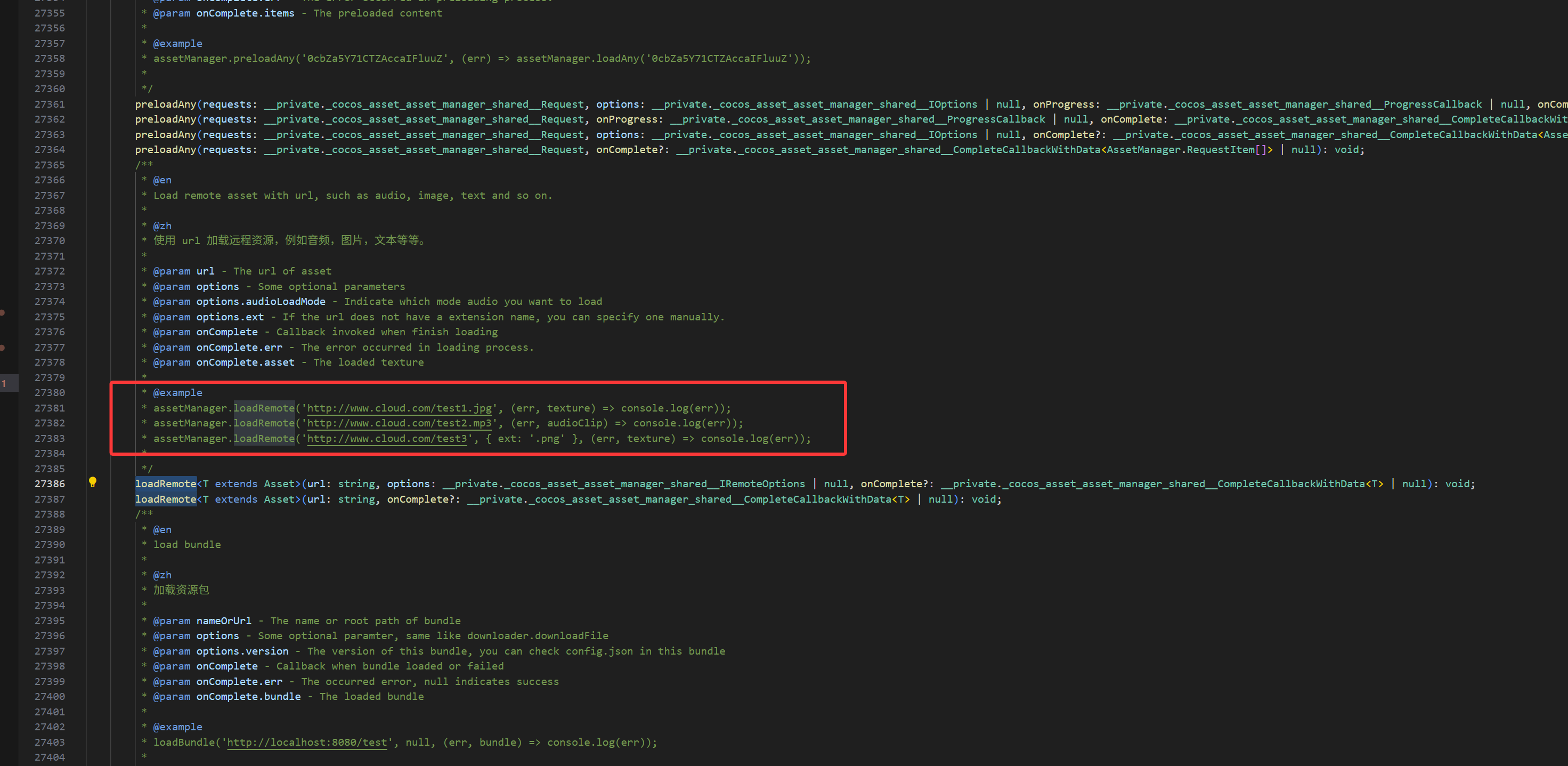Select the item labeled 1 at left edge
1568x766 pixels.
4,384
